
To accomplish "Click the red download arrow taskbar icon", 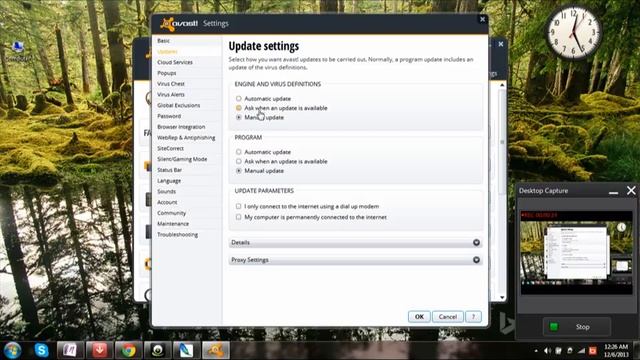I will click(x=99, y=350).
